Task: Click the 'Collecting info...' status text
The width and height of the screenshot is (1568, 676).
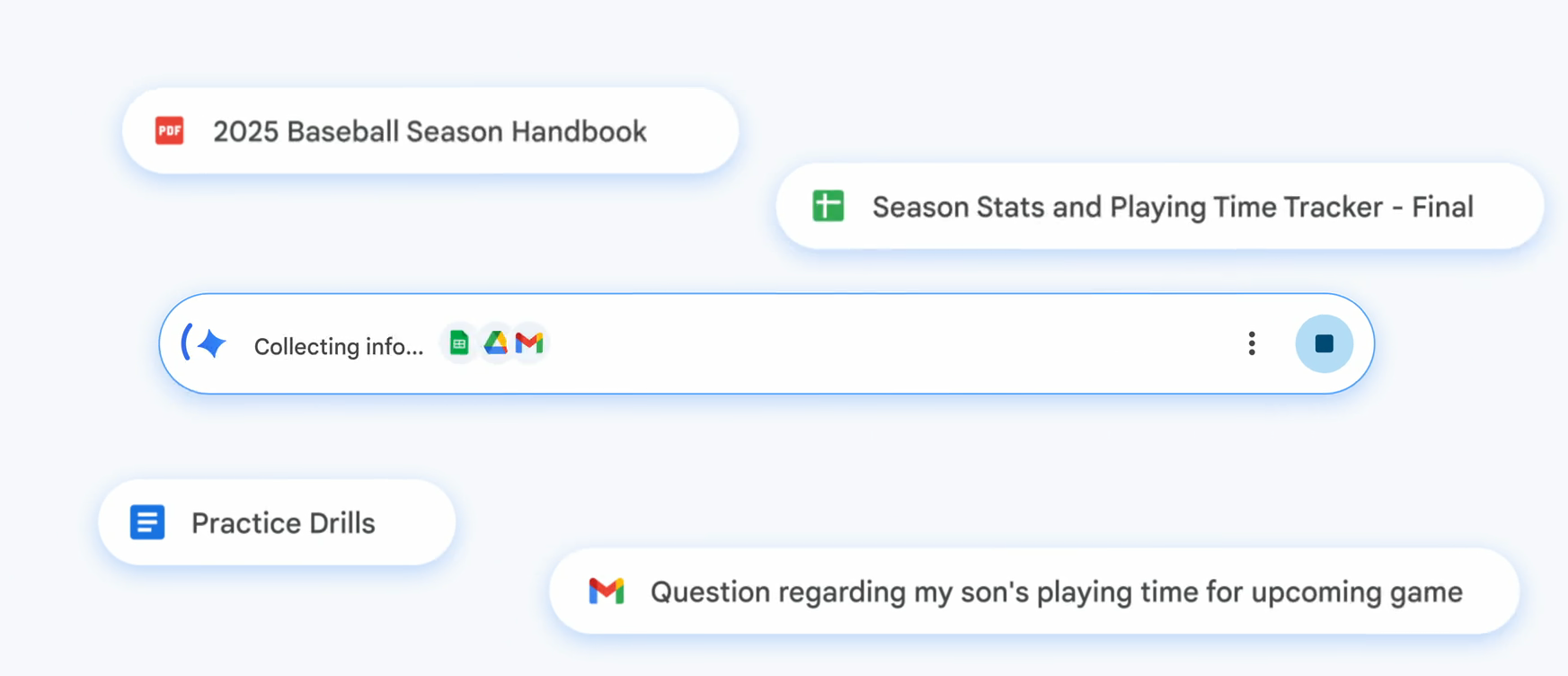Action: [338, 346]
